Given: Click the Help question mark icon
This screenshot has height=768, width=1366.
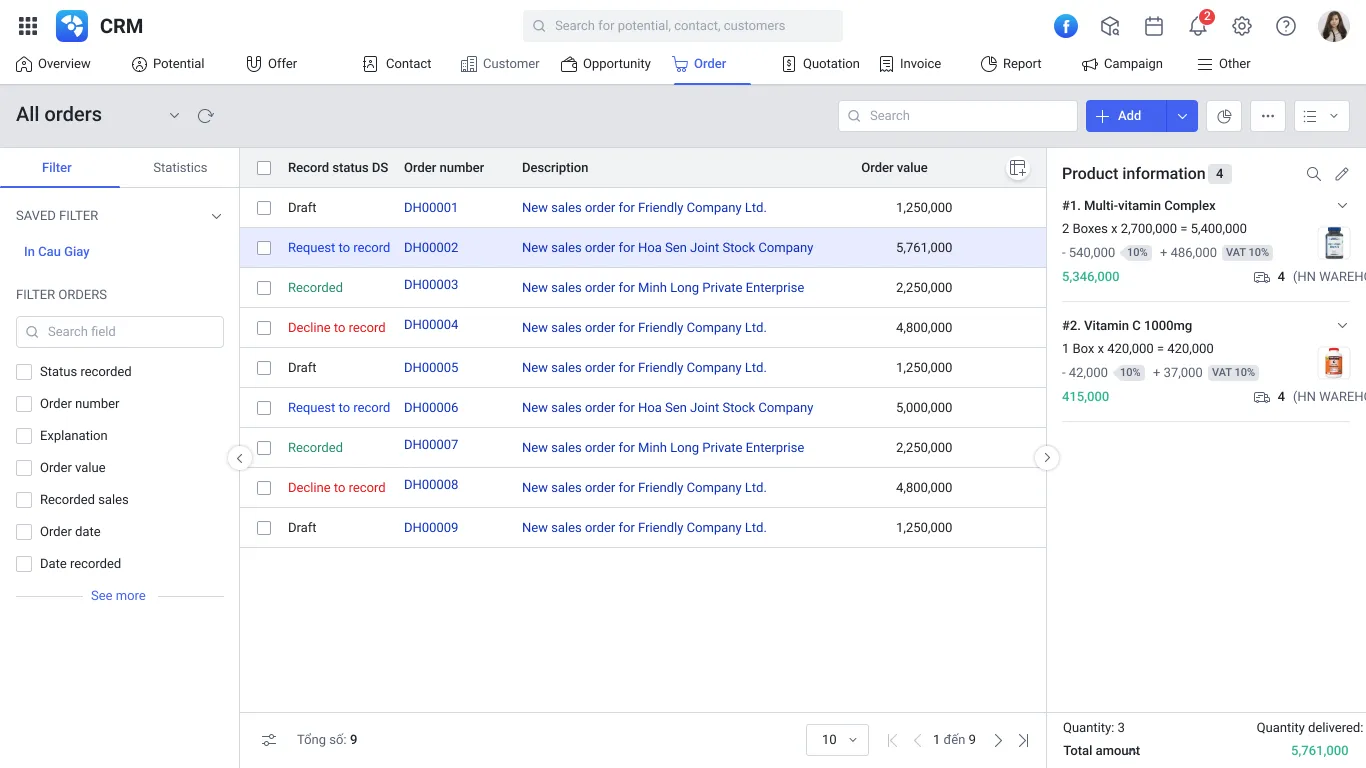Looking at the screenshot, I should (1285, 26).
